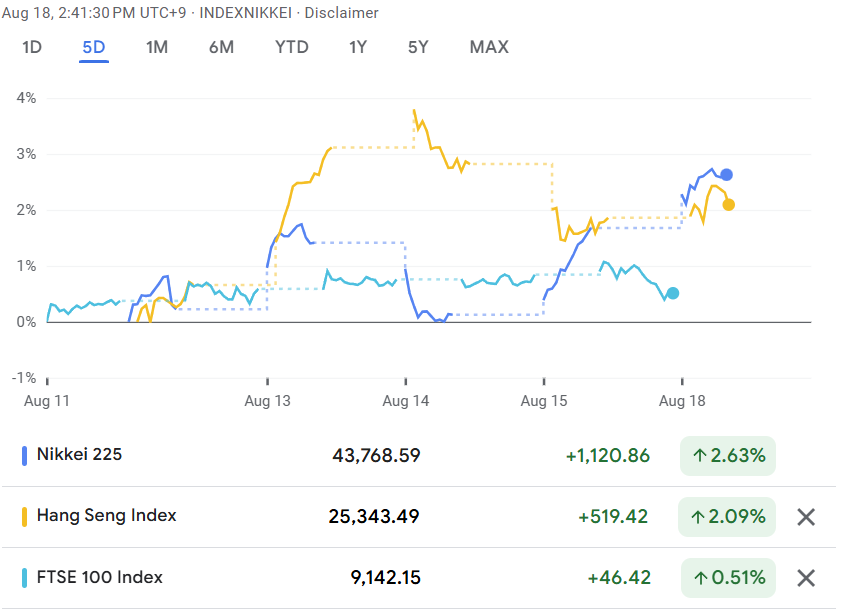
Task: Click the Aug 14 axis label
Action: pos(406,401)
